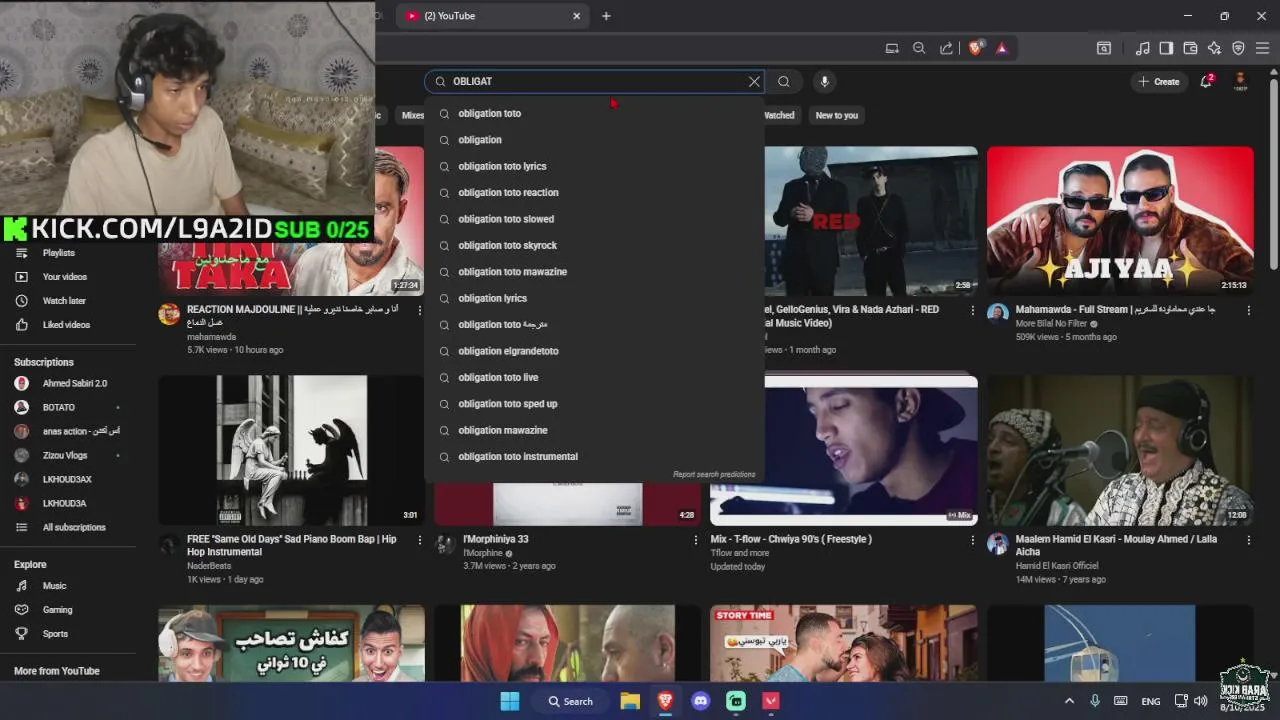Image resolution: width=1280 pixels, height=720 pixels.
Task: Open more options for Mix - T-flow video
Action: coord(972,540)
